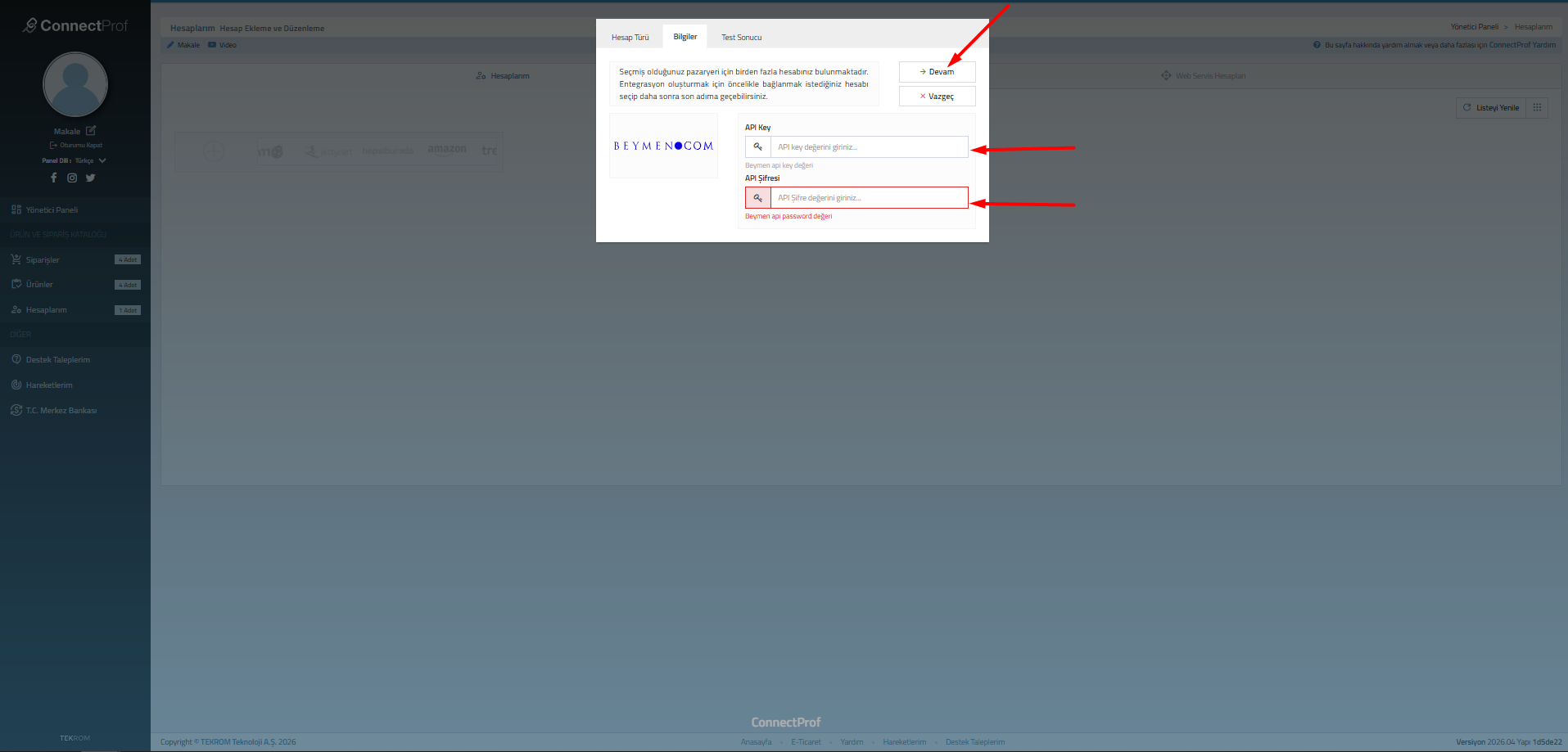Open the Test Sonucu tab
1568x752 pixels.
coord(741,38)
